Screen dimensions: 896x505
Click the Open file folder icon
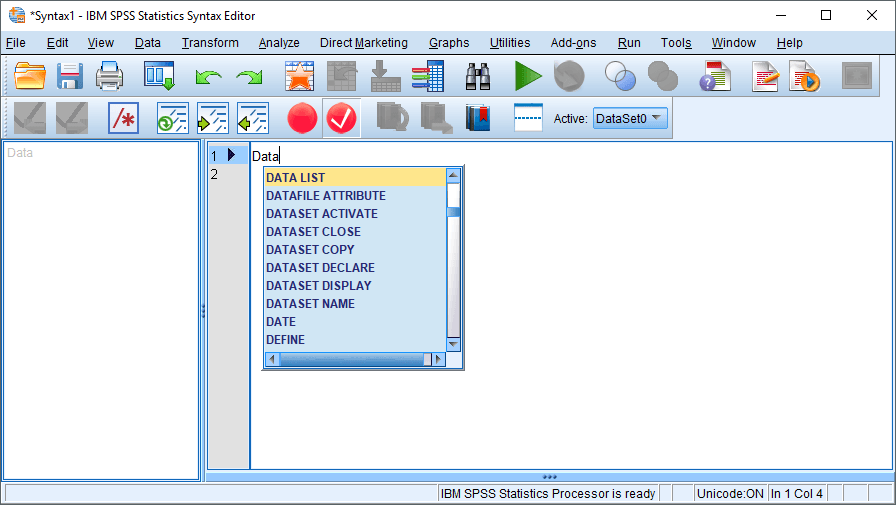click(x=30, y=76)
